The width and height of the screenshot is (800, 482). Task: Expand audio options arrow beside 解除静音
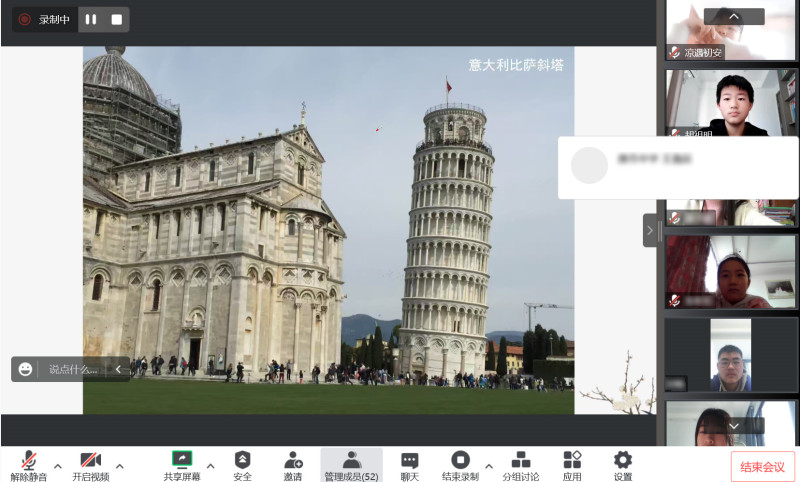pyautogui.click(x=58, y=465)
